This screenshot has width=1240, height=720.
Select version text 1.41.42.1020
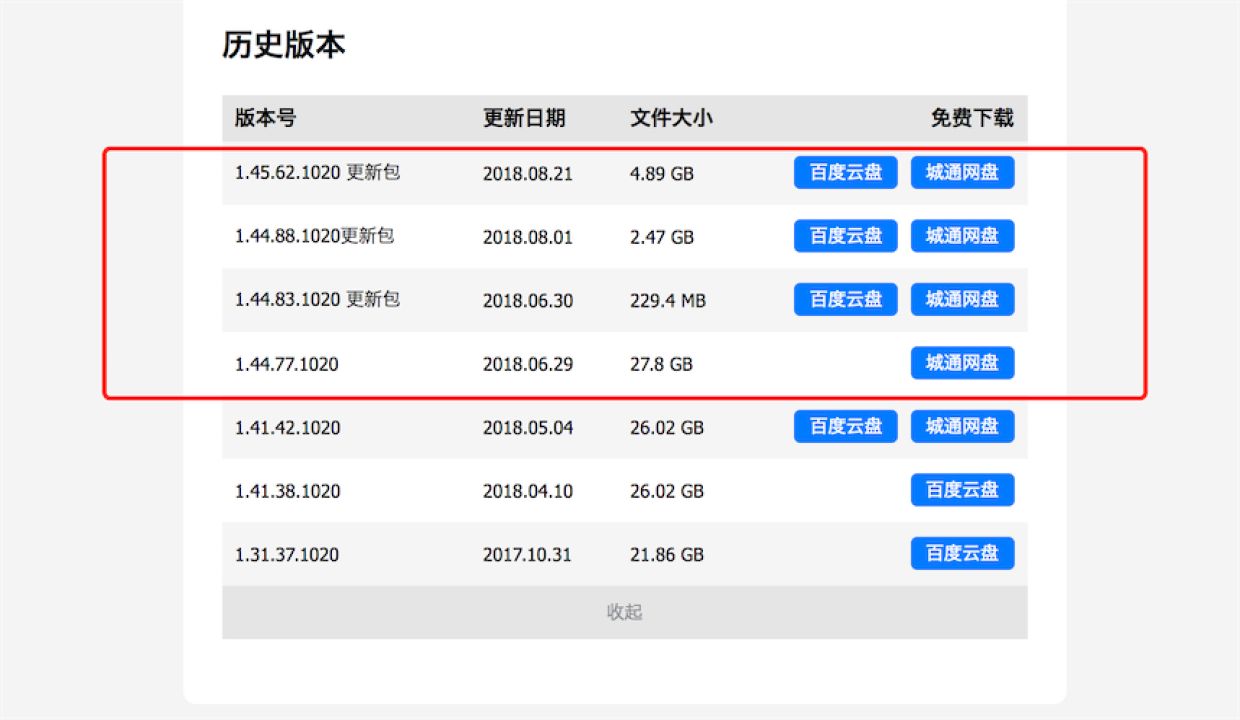coord(287,428)
